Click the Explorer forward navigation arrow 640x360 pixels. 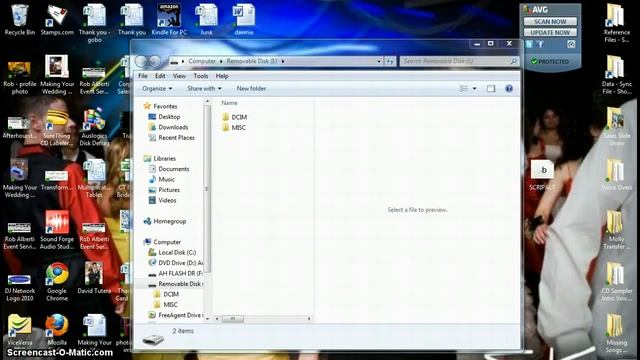pos(155,61)
